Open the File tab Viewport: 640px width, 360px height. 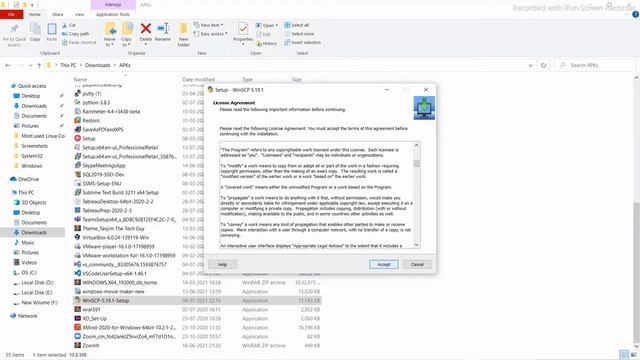point(11,14)
